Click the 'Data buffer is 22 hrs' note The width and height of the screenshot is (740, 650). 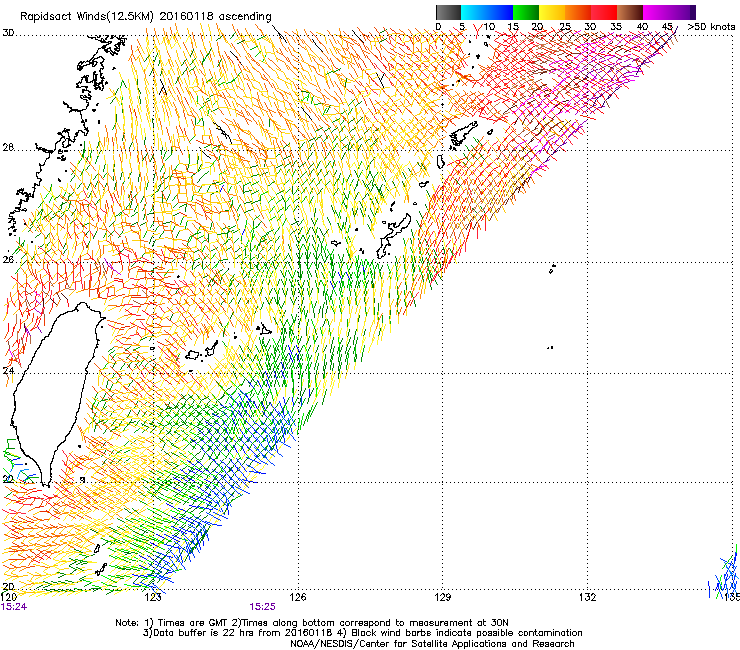coord(237,633)
